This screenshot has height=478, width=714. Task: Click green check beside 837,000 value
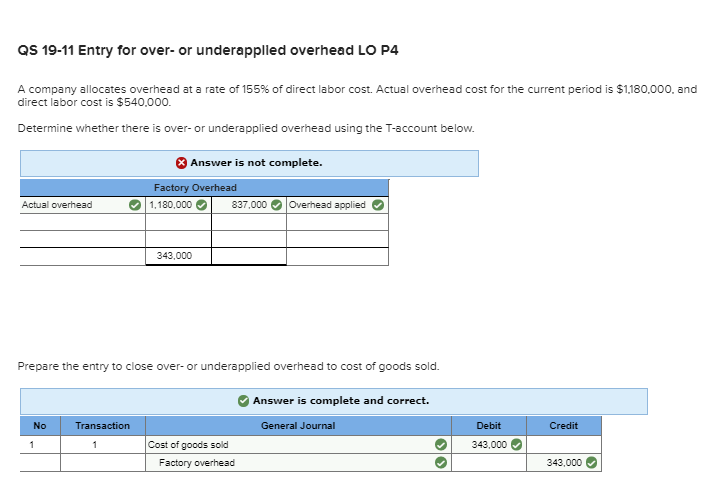pos(276,205)
